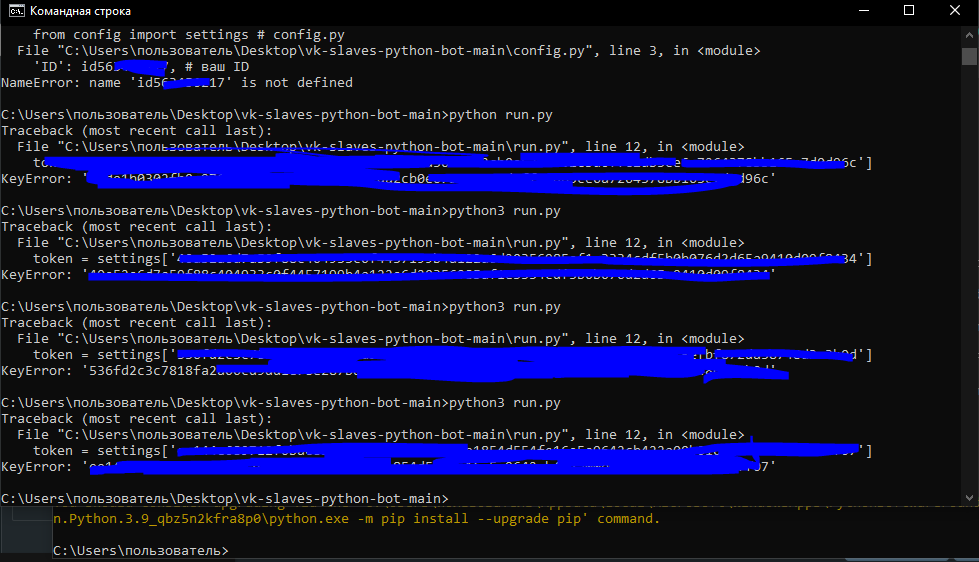This screenshot has width=979, height=562.
Task: Click the 'C:\Users\пользователь>' prompt in background window
Action: click(x=141, y=551)
